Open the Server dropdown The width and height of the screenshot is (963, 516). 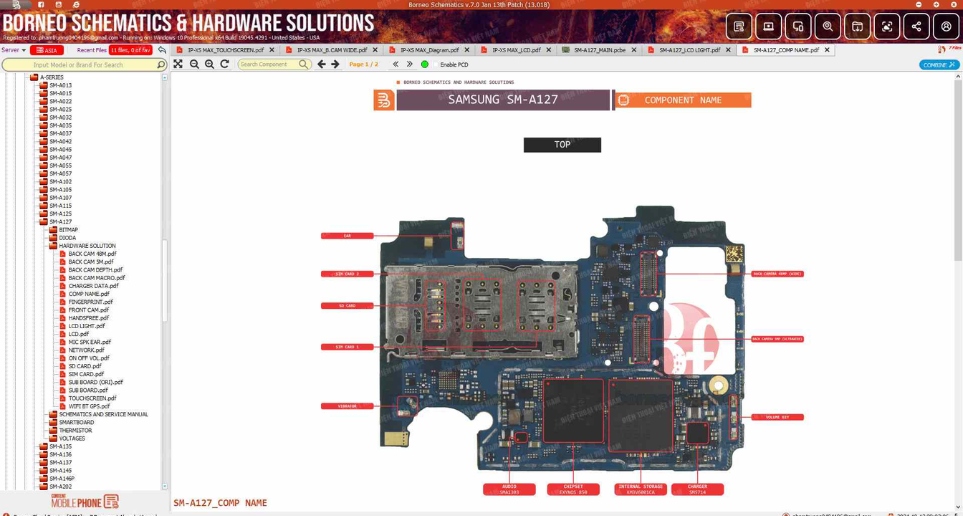[x=14, y=50]
